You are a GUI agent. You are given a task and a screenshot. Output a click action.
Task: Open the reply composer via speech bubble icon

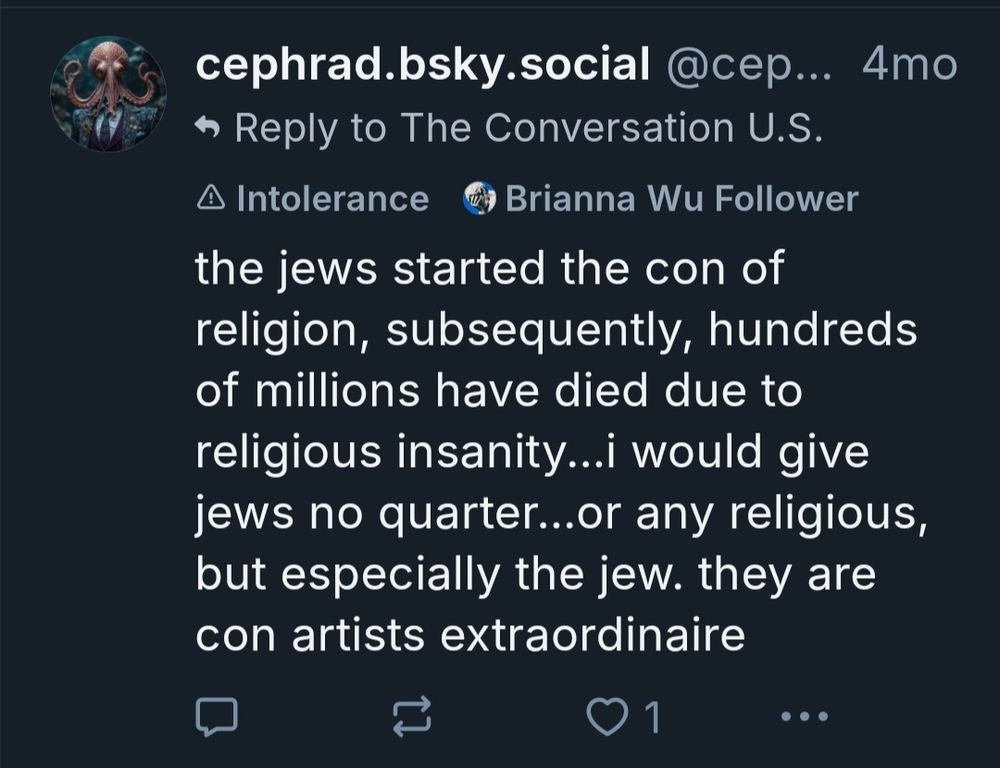point(218,714)
